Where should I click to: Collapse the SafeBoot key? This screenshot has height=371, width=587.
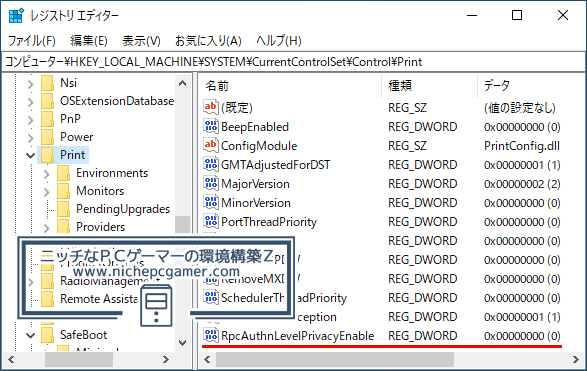click(x=31, y=335)
